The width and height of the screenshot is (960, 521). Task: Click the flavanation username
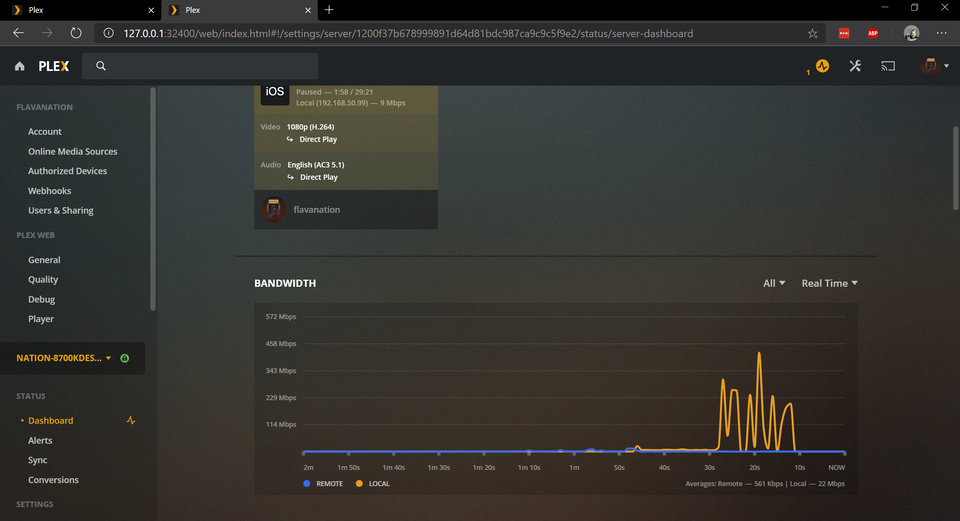coord(317,209)
